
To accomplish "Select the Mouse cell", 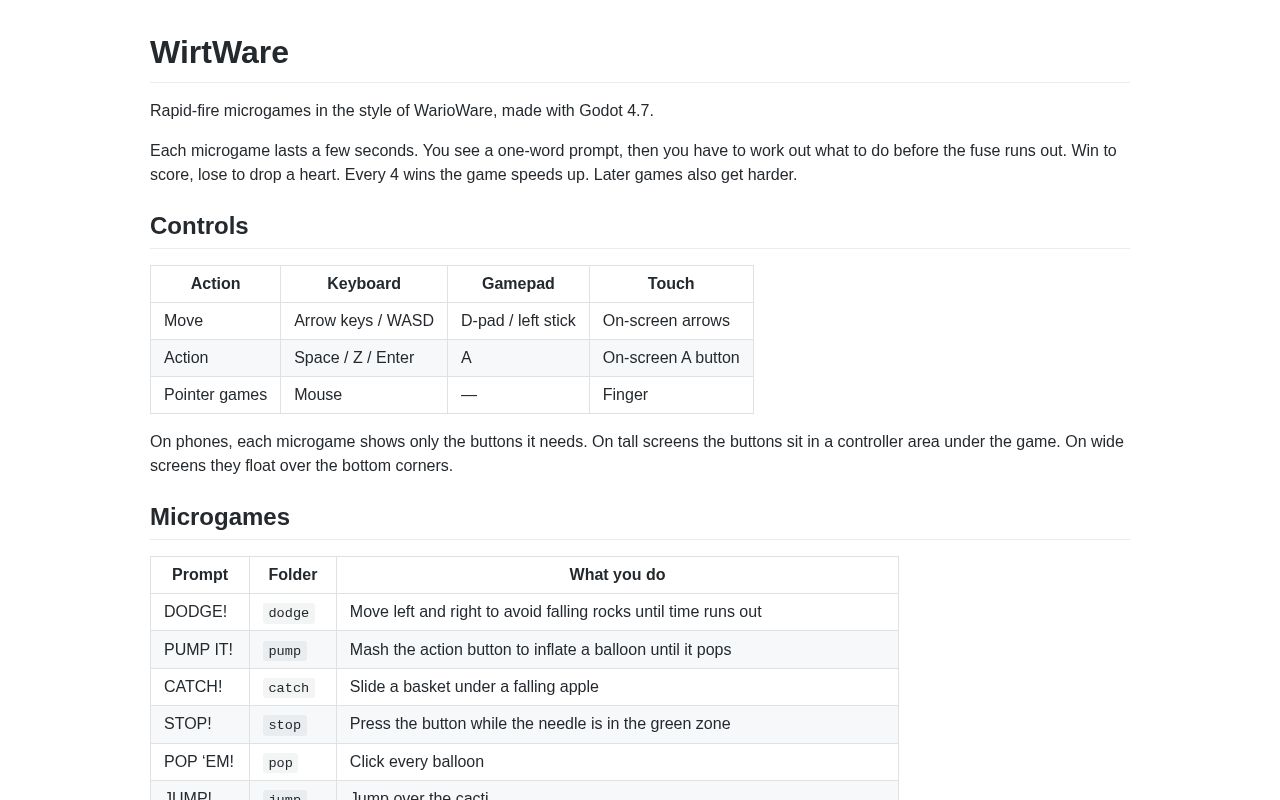I will tap(364, 395).
